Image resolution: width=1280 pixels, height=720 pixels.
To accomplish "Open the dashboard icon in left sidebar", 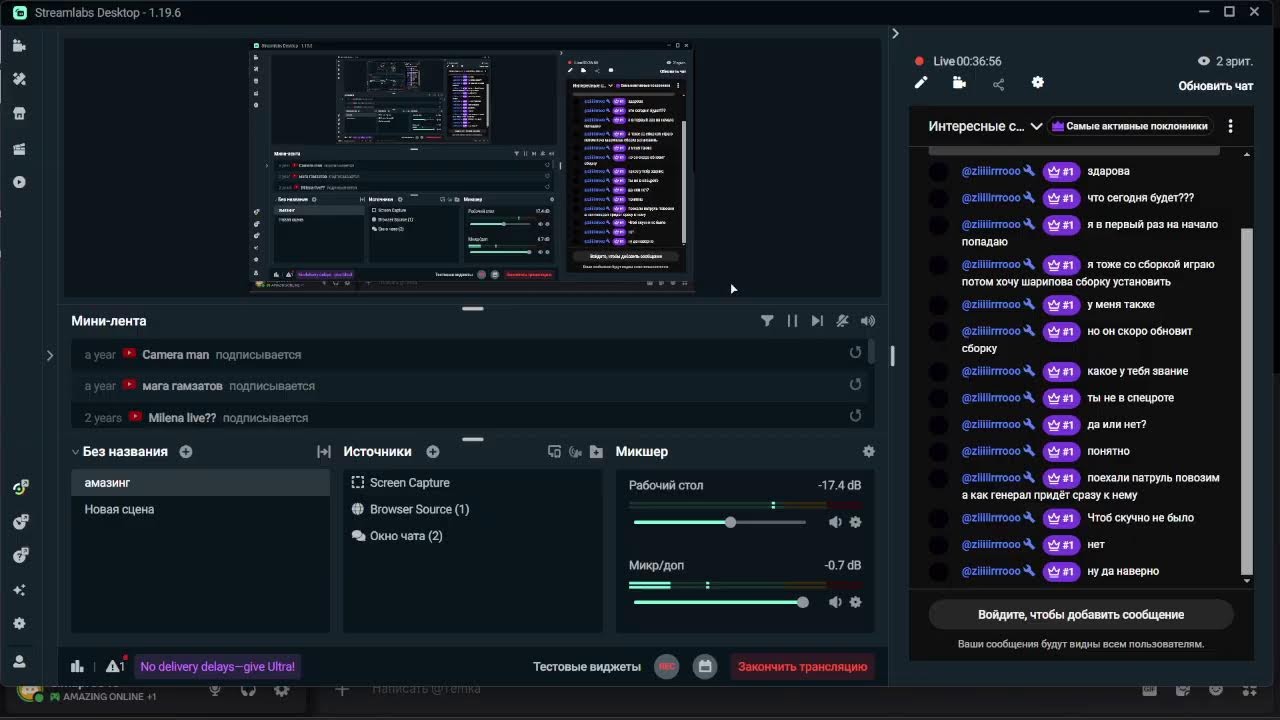I will click(x=19, y=521).
